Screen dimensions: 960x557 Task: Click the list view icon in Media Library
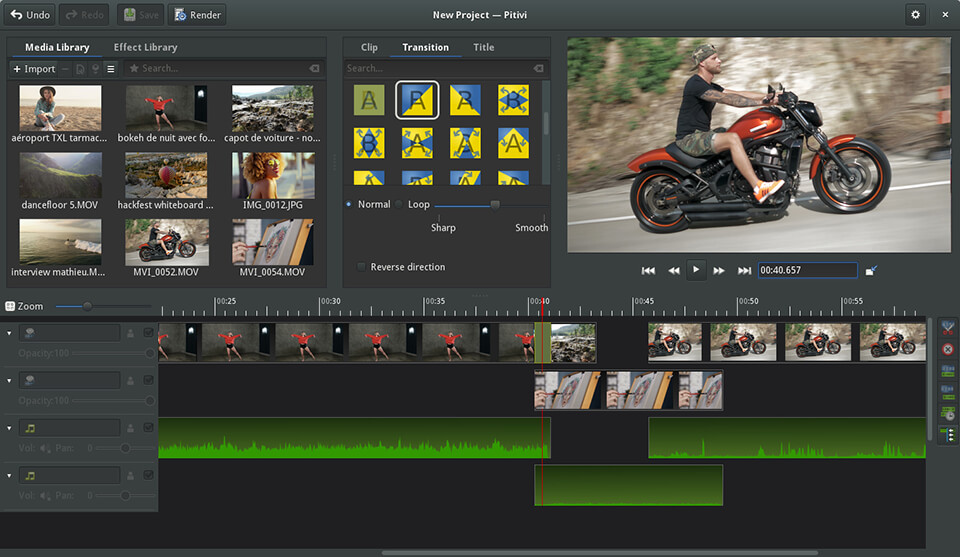(x=111, y=69)
